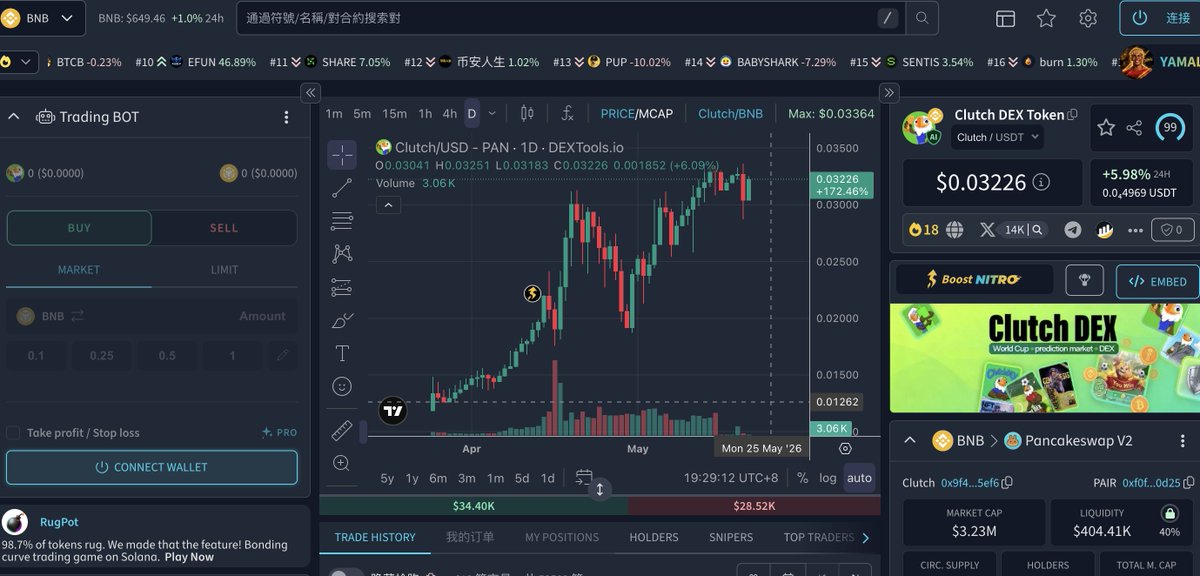This screenshot has height=576, width=1200.
Task: Collapse the Trading BOT panel
Action: coord(14,117)
